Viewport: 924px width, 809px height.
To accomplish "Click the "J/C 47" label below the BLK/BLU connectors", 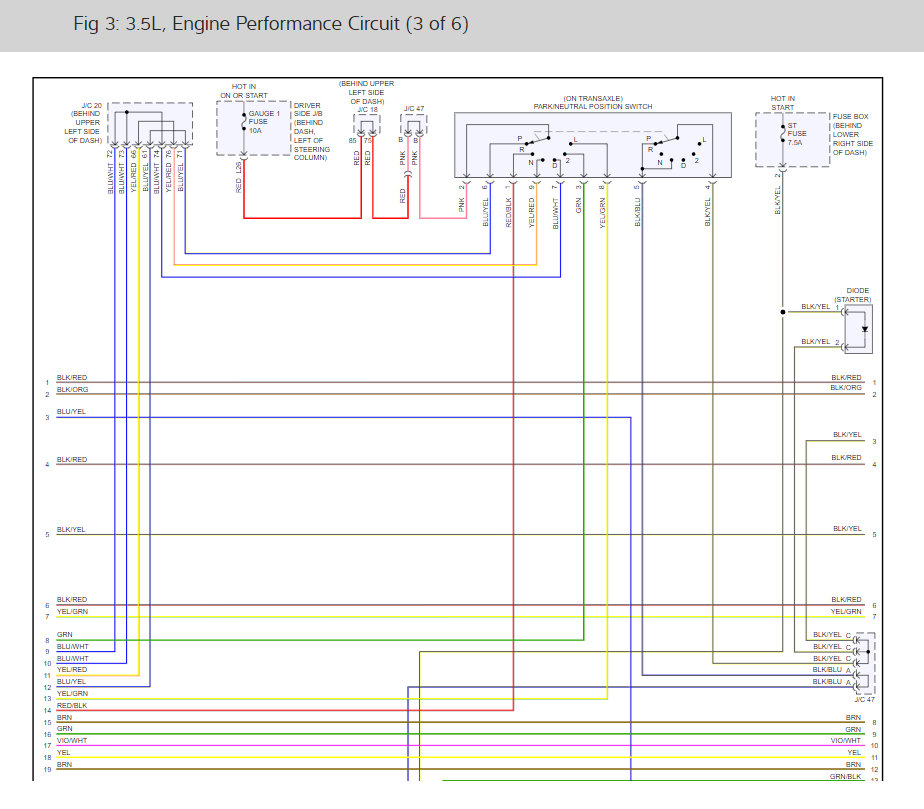I will [864, 699].
